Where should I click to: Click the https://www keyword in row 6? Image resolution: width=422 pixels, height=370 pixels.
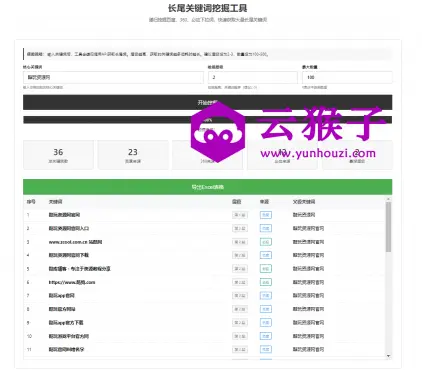[x=72, y=282]
